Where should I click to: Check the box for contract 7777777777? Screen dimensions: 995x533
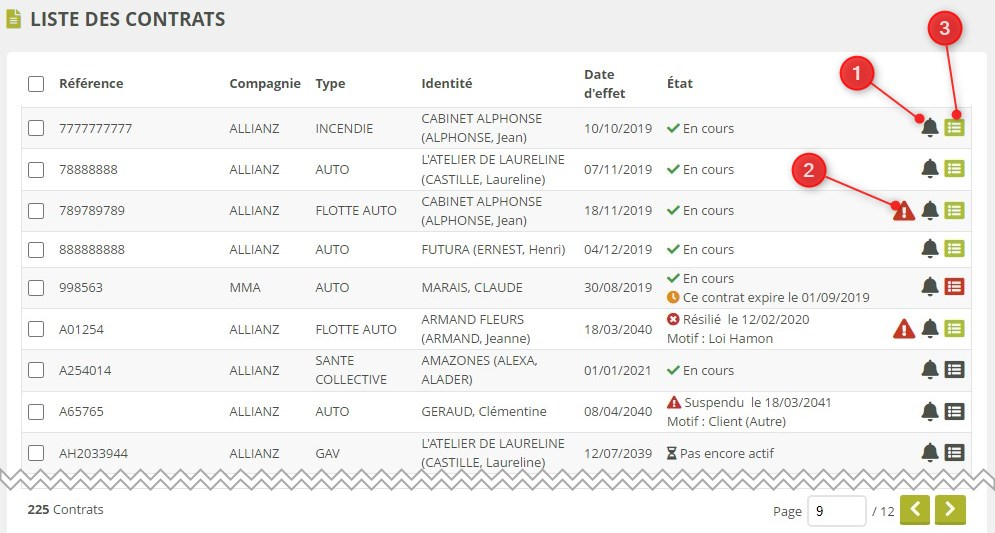click(x=36, y=128)
